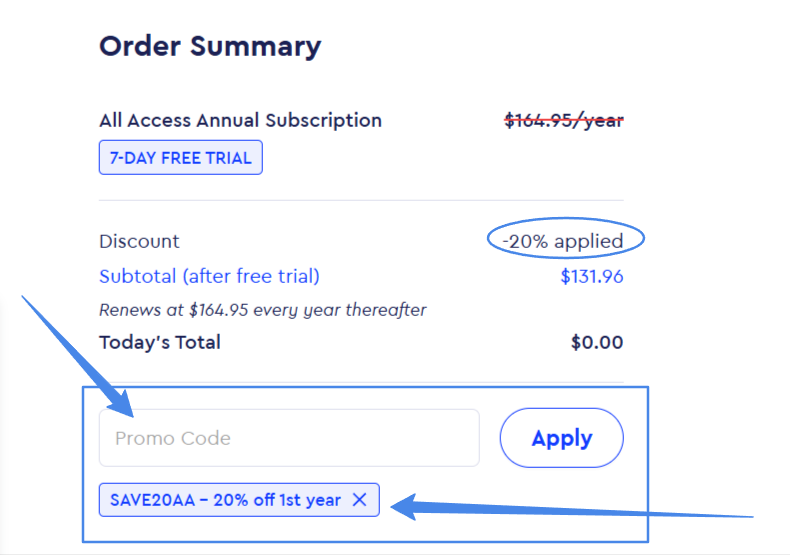Viewport: 790px width, 555px height.
Task: Click the tail of the diagonal arrow
Action: [x=27, y=297]
